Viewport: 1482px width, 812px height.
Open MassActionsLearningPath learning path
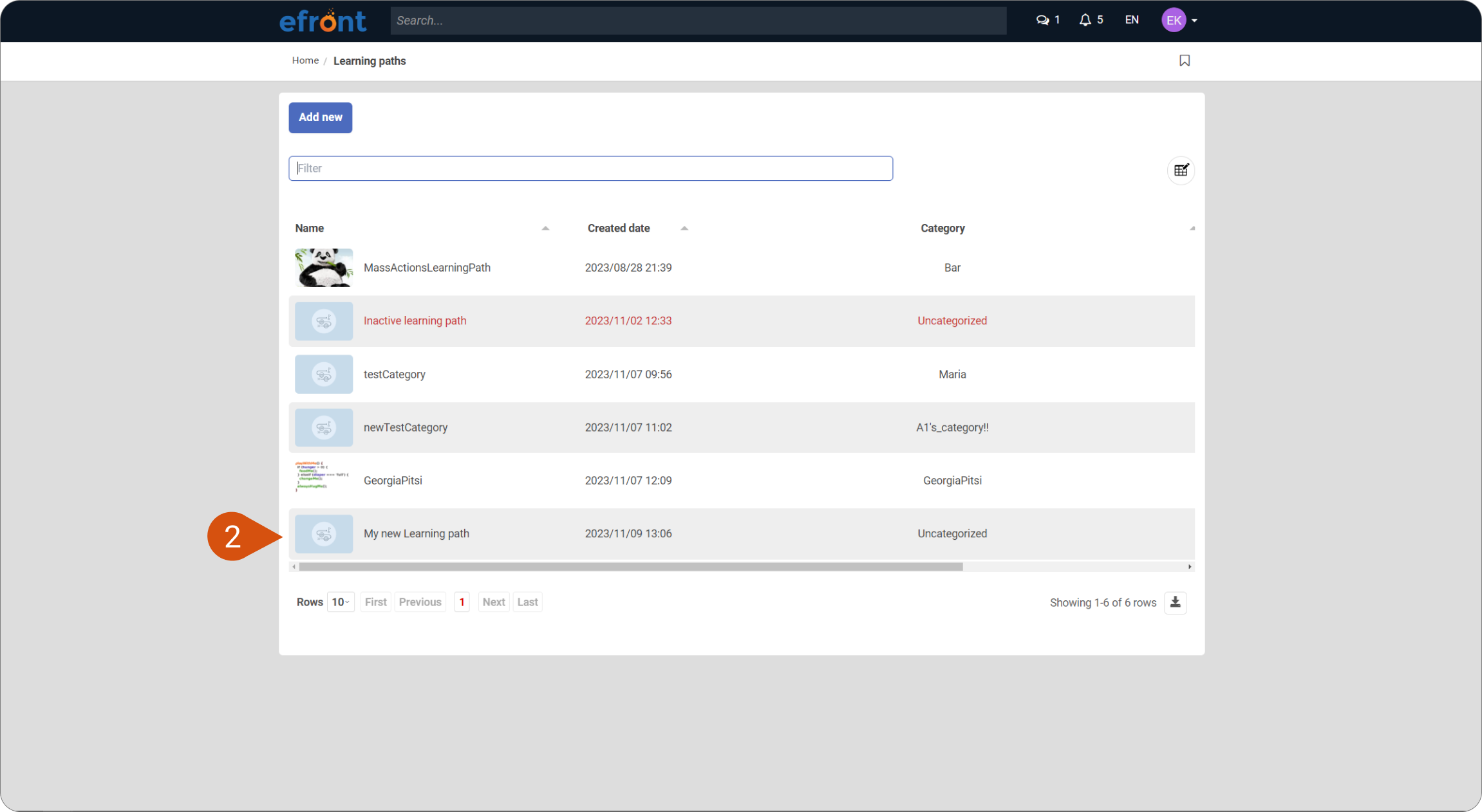(427, 268)
